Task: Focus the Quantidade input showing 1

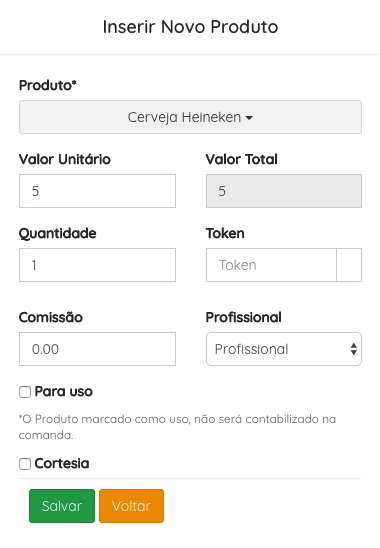Action: point(97,265)
